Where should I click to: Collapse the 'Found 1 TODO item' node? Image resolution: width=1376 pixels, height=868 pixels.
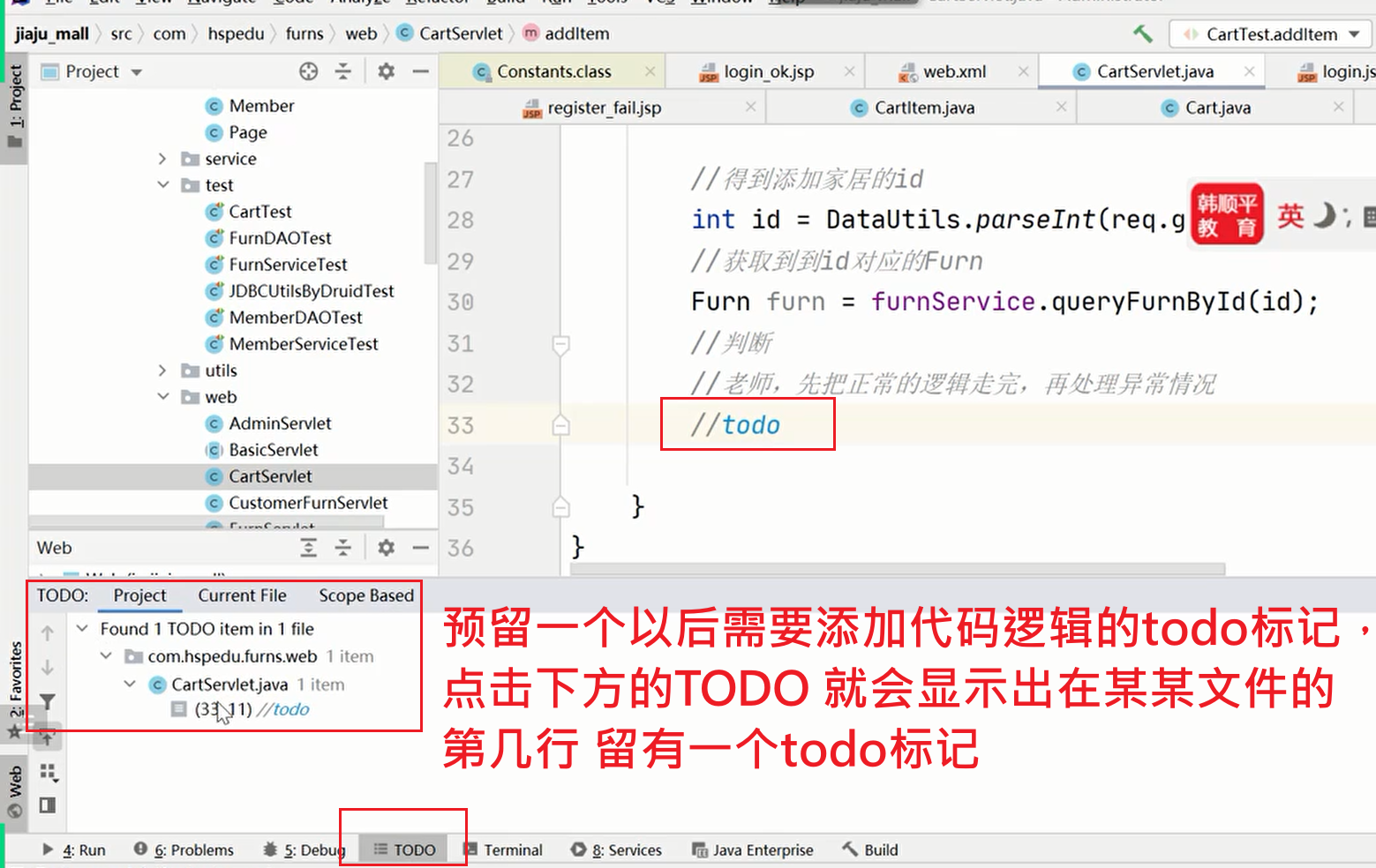click(82, 629)
